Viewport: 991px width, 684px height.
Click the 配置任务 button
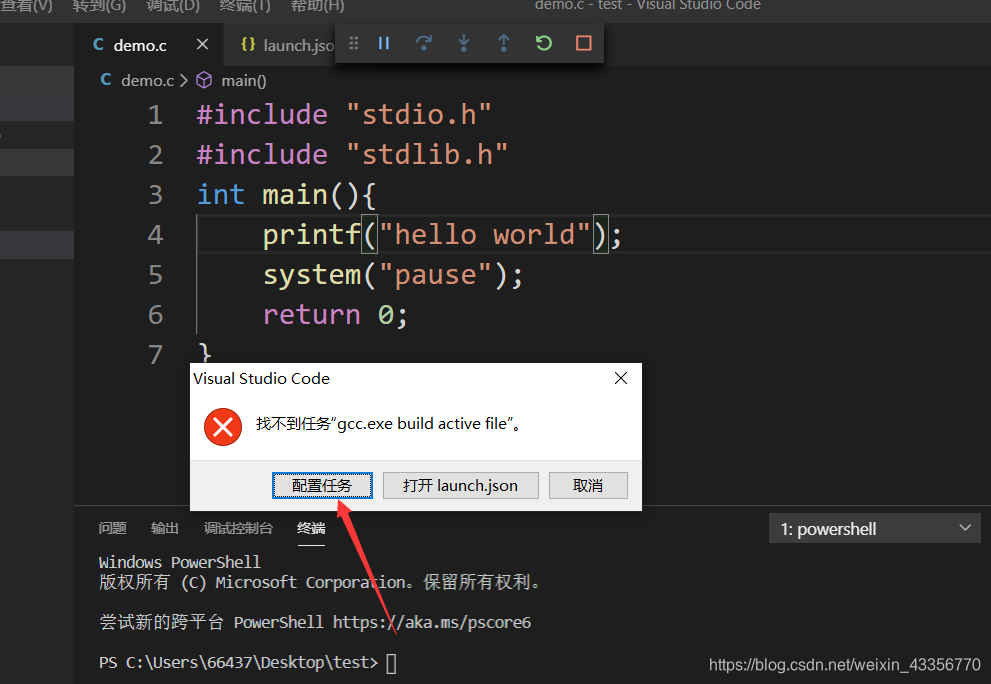(x=322, y=486)
